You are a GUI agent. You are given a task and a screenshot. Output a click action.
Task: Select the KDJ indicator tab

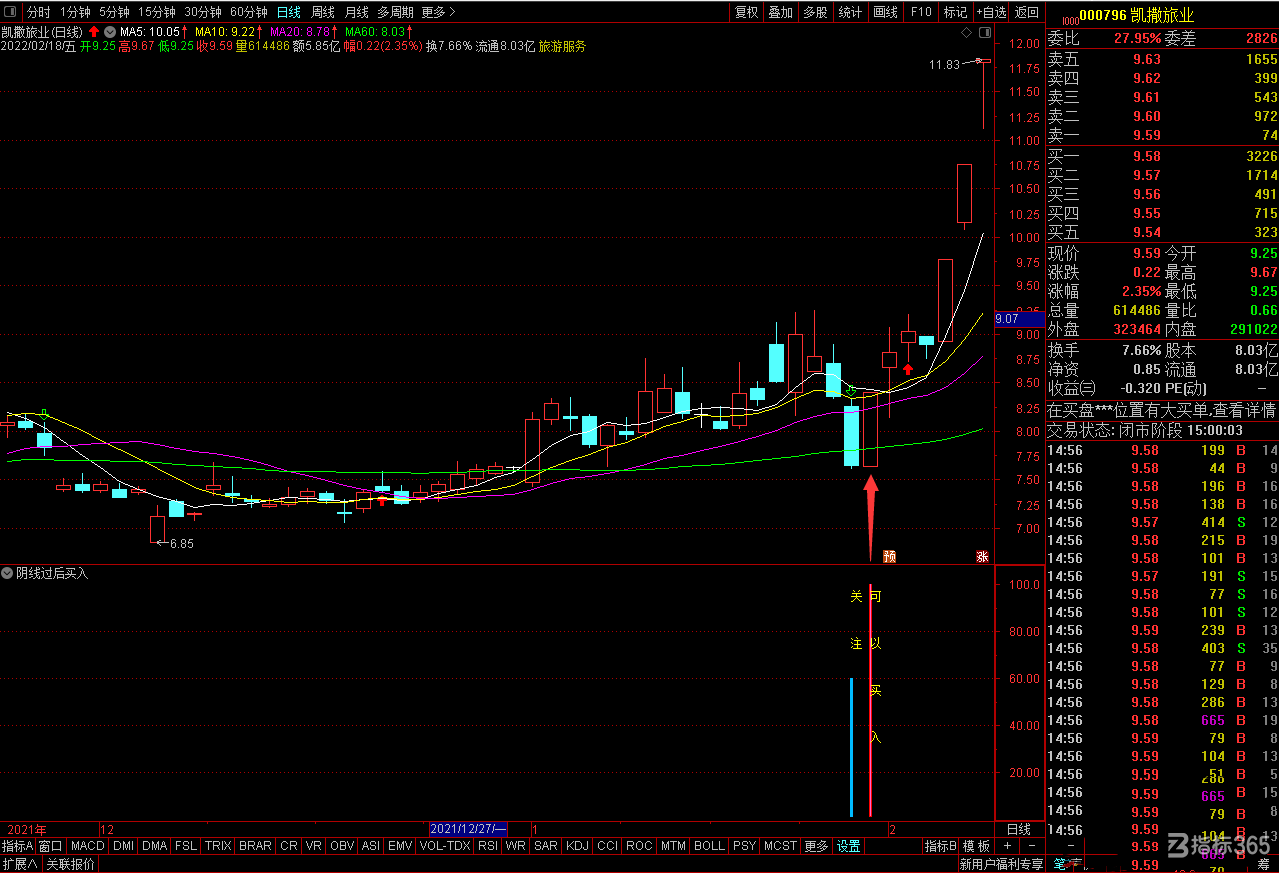click(577, 846)
